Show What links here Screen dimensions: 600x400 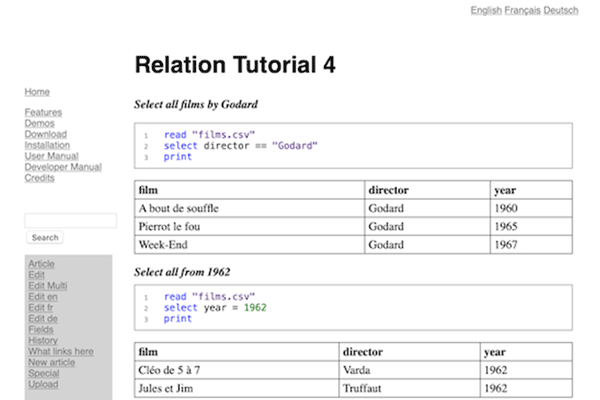click(x=61, y=352)
